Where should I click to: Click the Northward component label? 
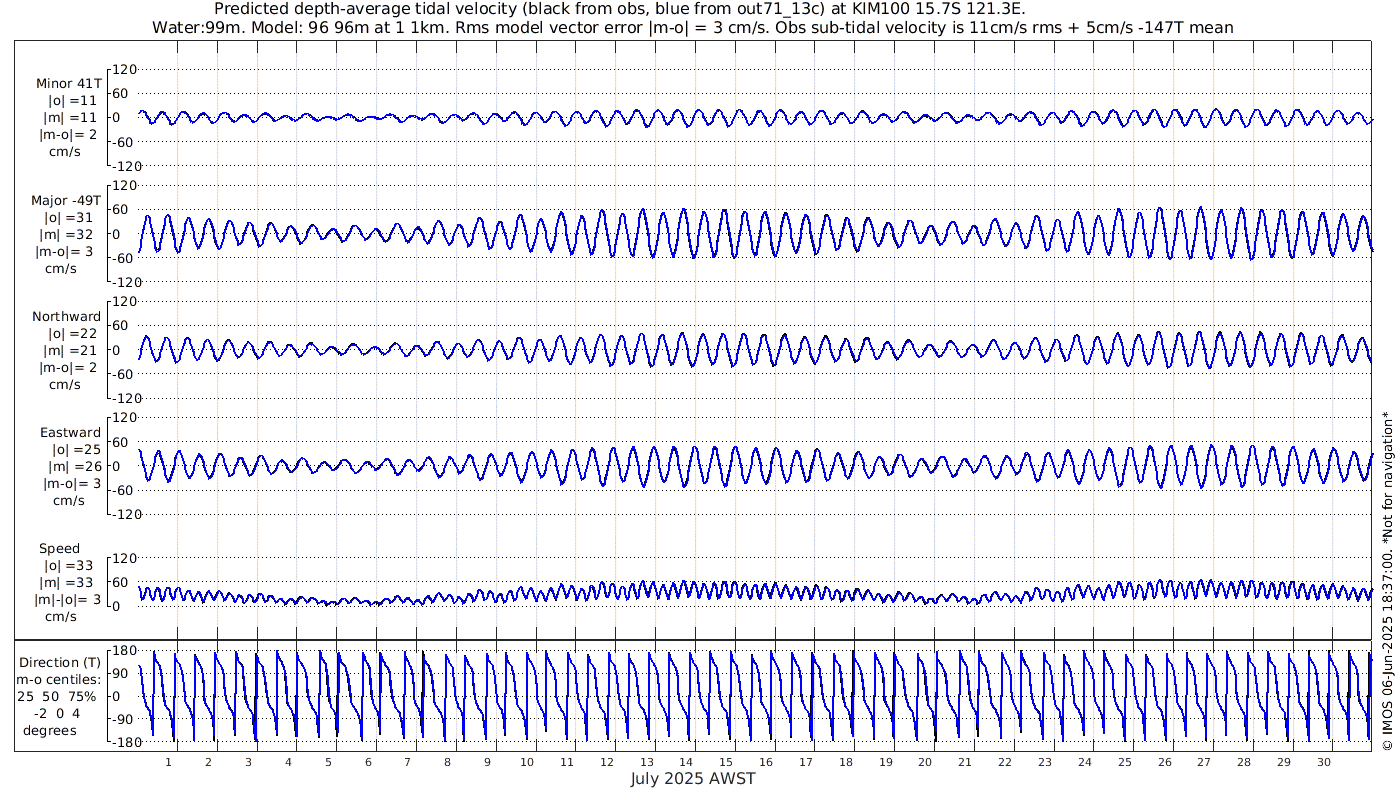pos(67,316)
